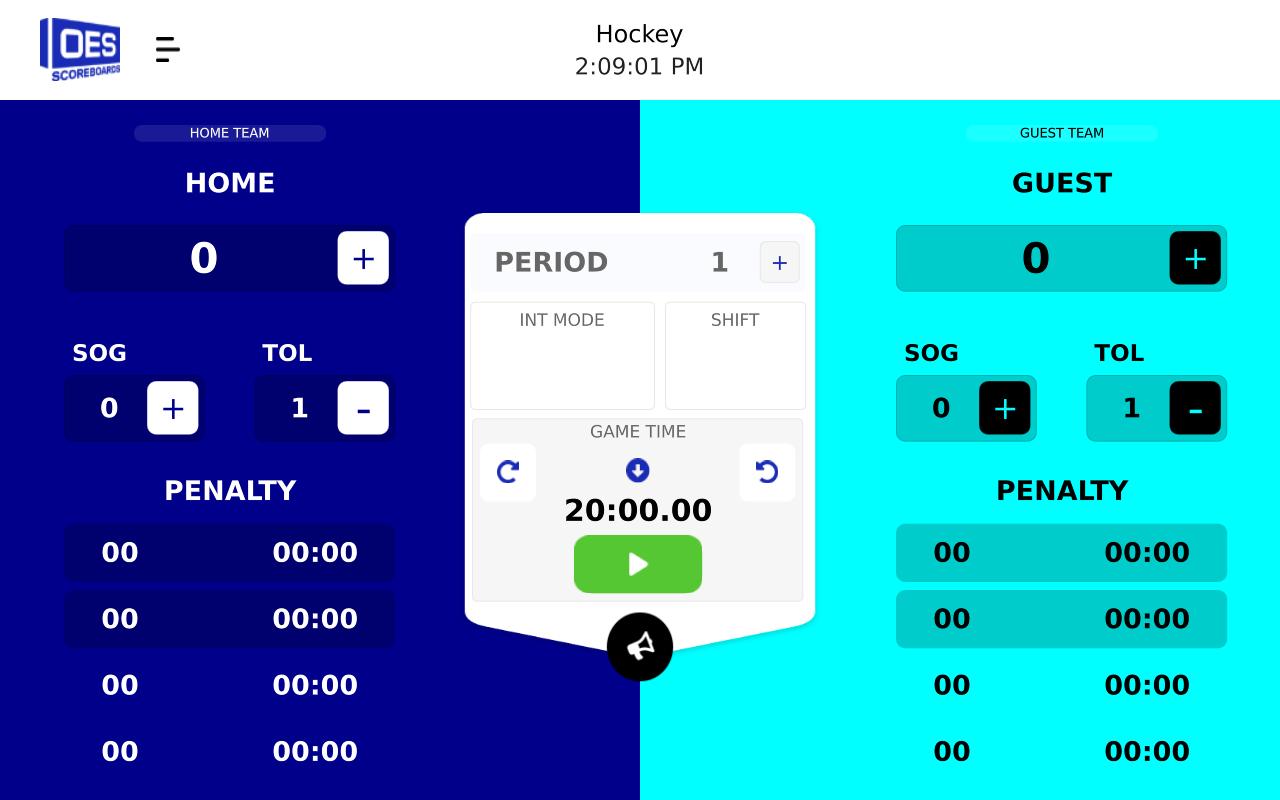
Task: Click the OES Scoreboards logo
Action: [80, 47]
